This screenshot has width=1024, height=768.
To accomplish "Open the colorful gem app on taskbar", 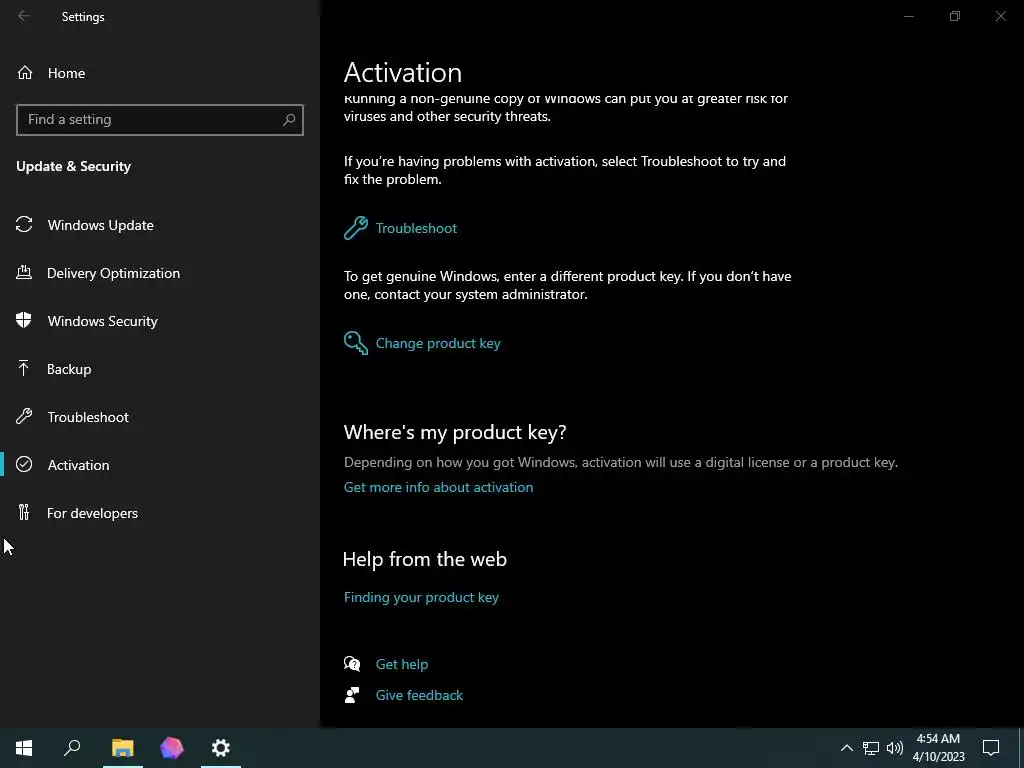I will (x=172, y=748).
